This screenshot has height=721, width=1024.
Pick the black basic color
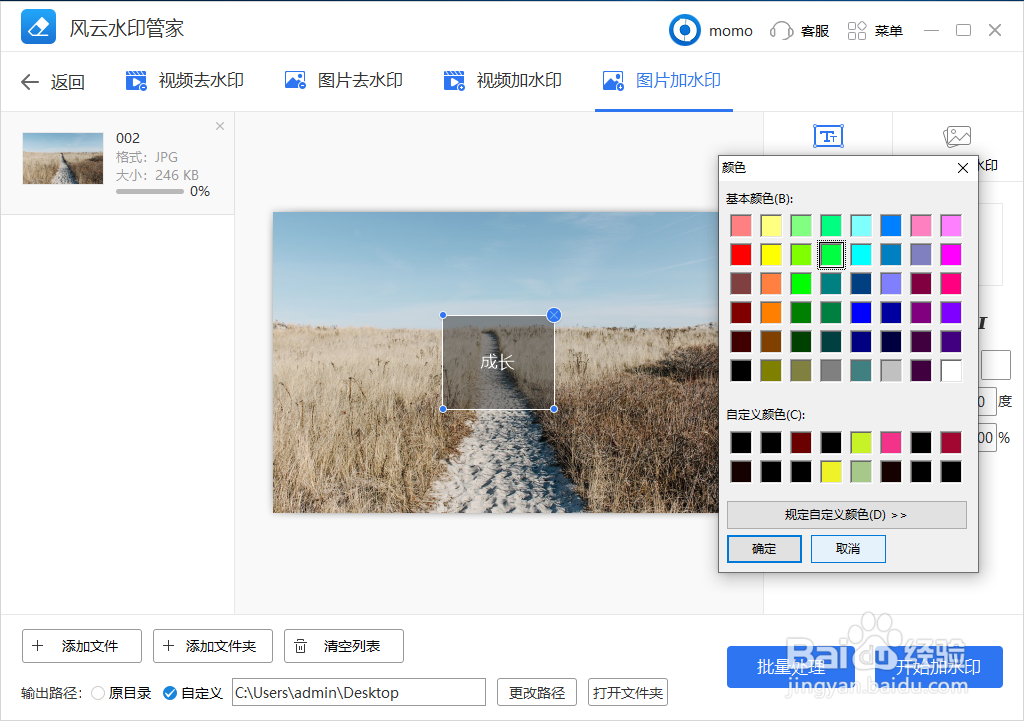pos(741,370)
